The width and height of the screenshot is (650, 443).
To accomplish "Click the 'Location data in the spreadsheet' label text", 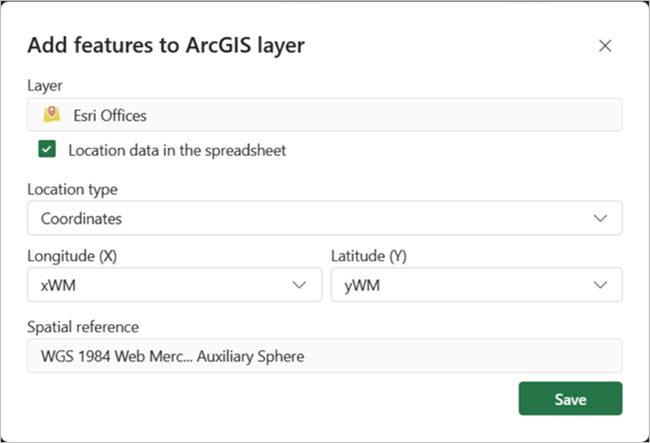I will [177, 150].
